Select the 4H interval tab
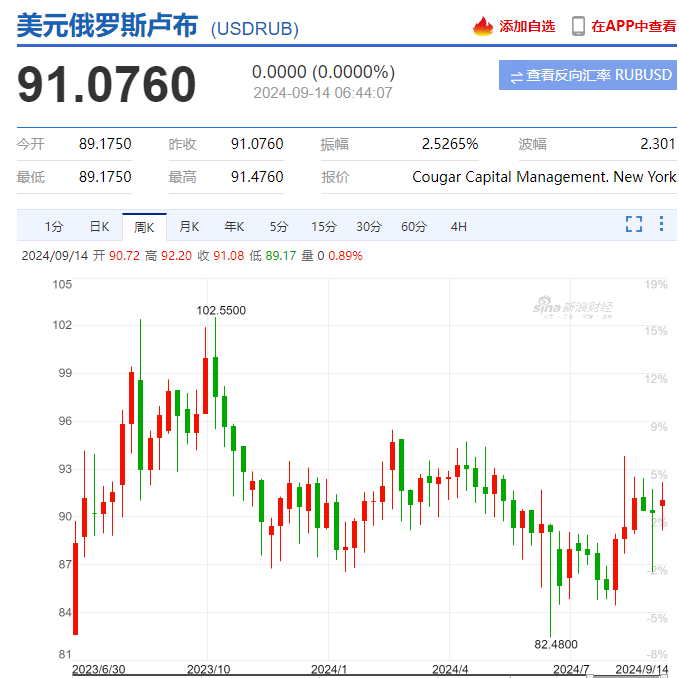 point(459,226)
